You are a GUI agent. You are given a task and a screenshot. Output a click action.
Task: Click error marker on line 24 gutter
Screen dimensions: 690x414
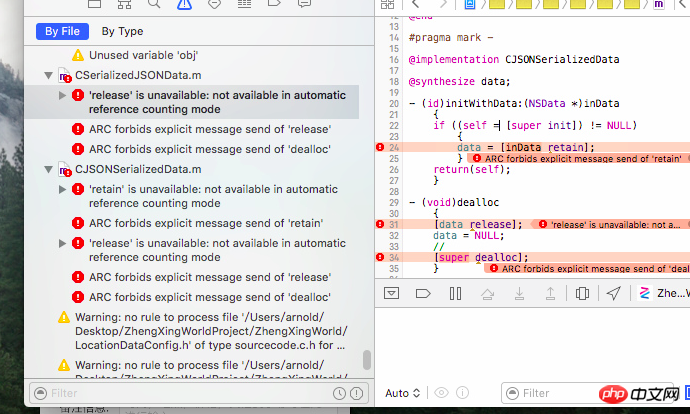coord(380,147)
